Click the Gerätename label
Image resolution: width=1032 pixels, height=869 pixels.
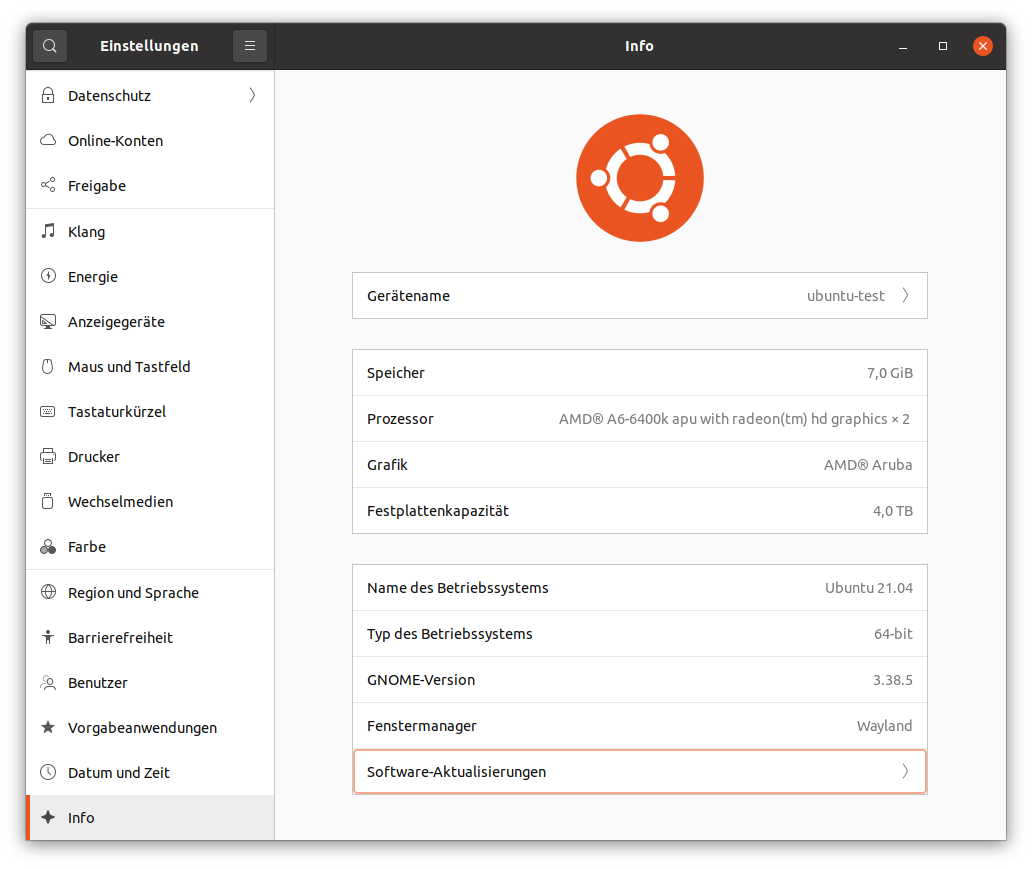408,296
